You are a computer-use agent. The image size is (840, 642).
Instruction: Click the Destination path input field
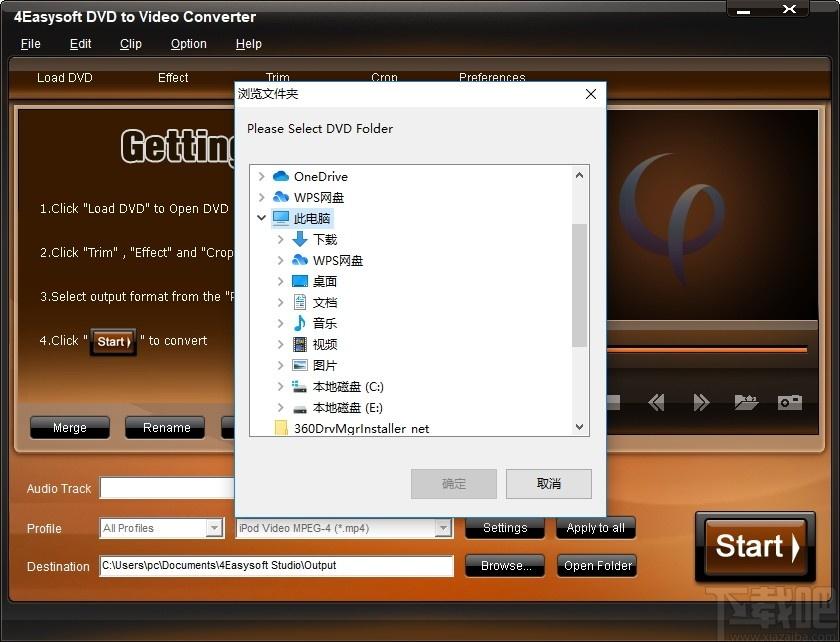click(x=276, y=565)
